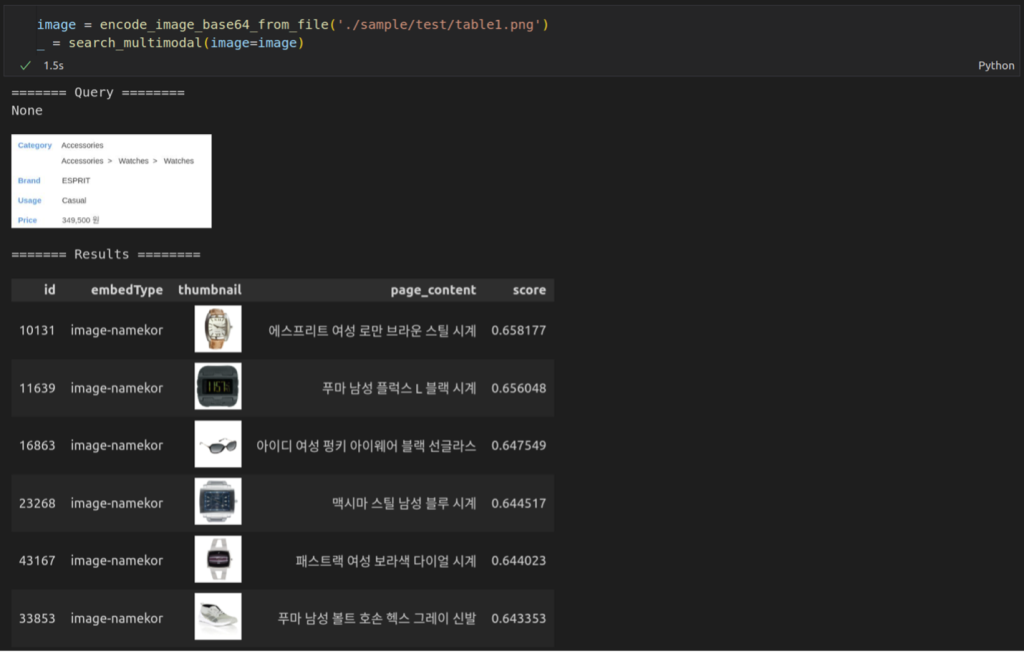Click the image-namekor cell in row 33853
The height and width of the screenshot is (654, 1024).
pyautogui.click(x=117, y=618)
